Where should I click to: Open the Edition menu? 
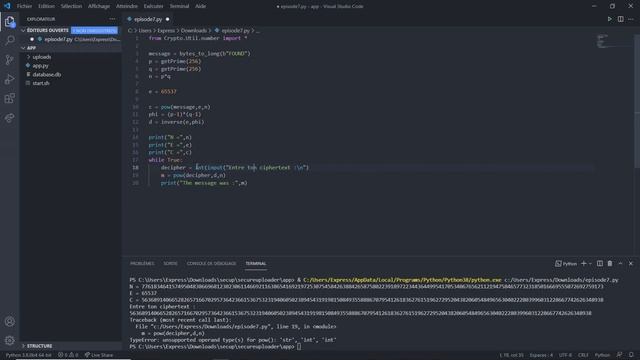pos(47,6)
